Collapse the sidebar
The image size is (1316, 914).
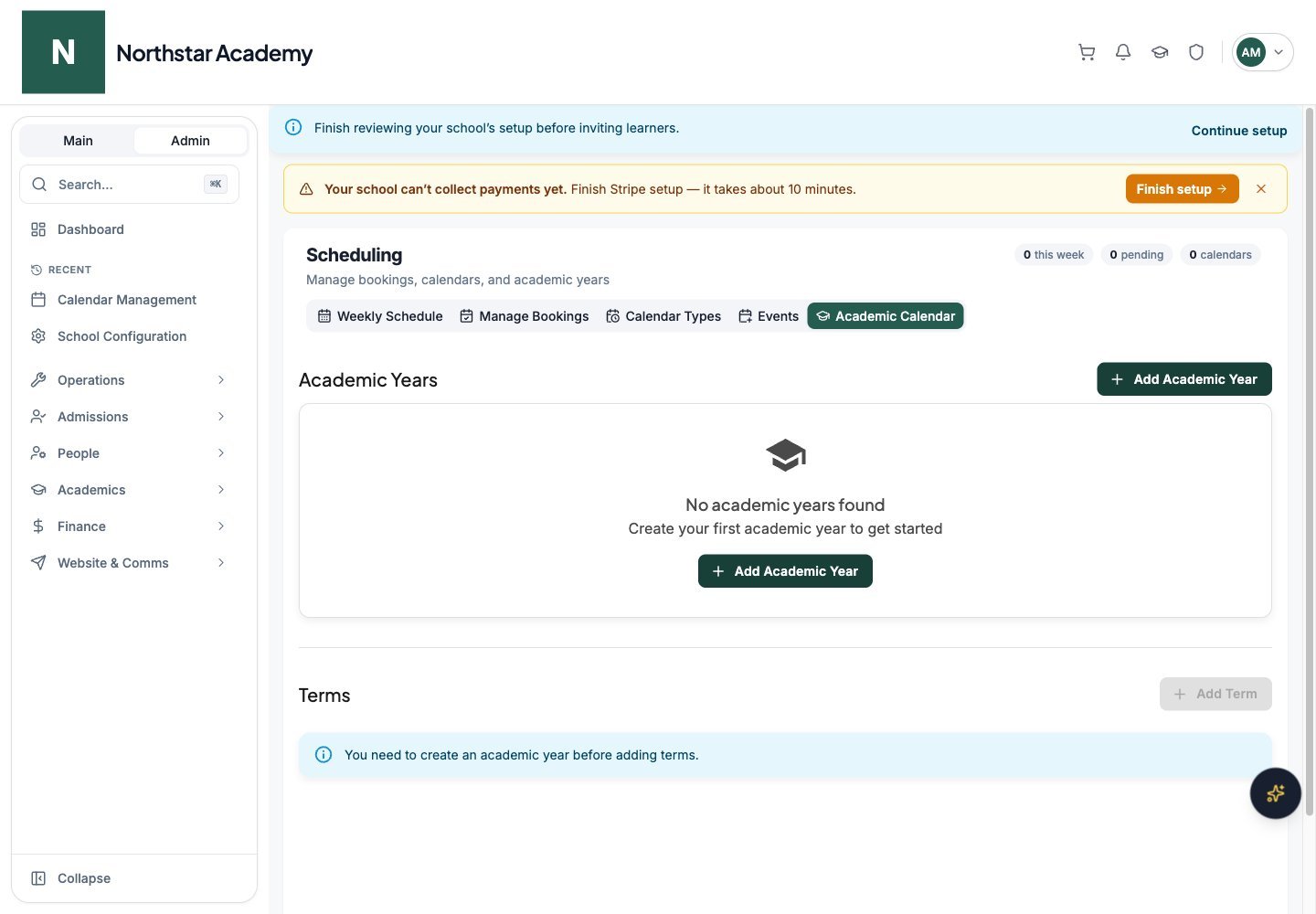coord(71,878)
